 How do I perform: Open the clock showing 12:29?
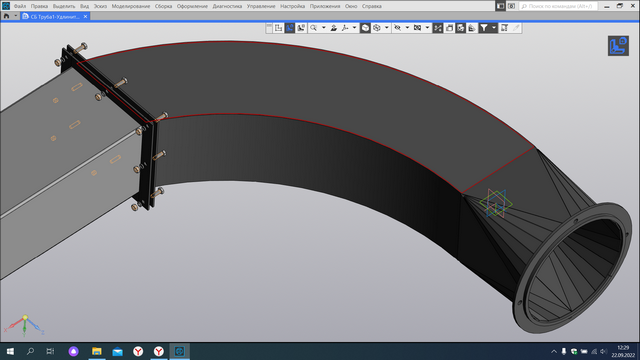tap(623, 351)
